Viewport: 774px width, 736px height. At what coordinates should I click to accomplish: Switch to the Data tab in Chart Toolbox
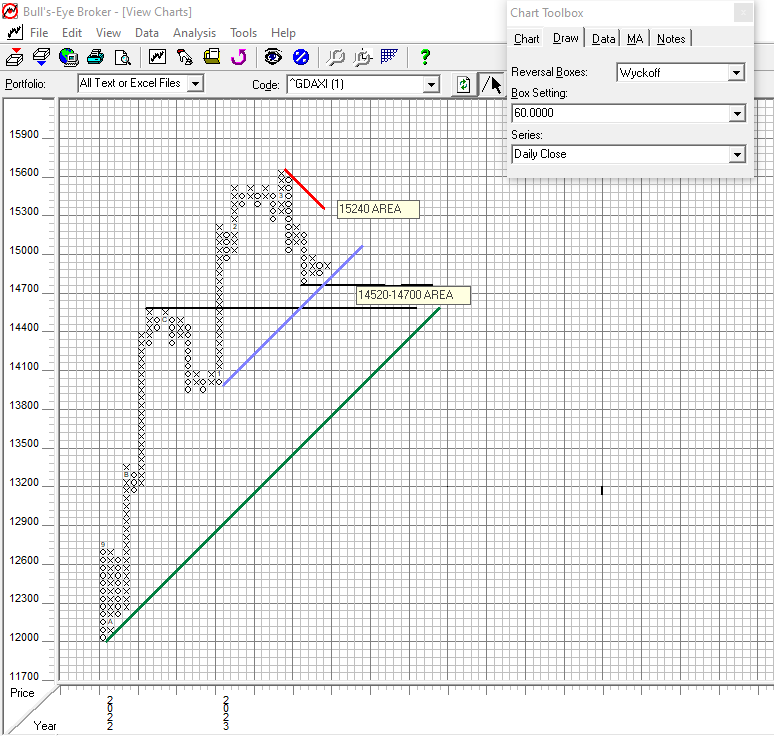click(x=603, y=39)
